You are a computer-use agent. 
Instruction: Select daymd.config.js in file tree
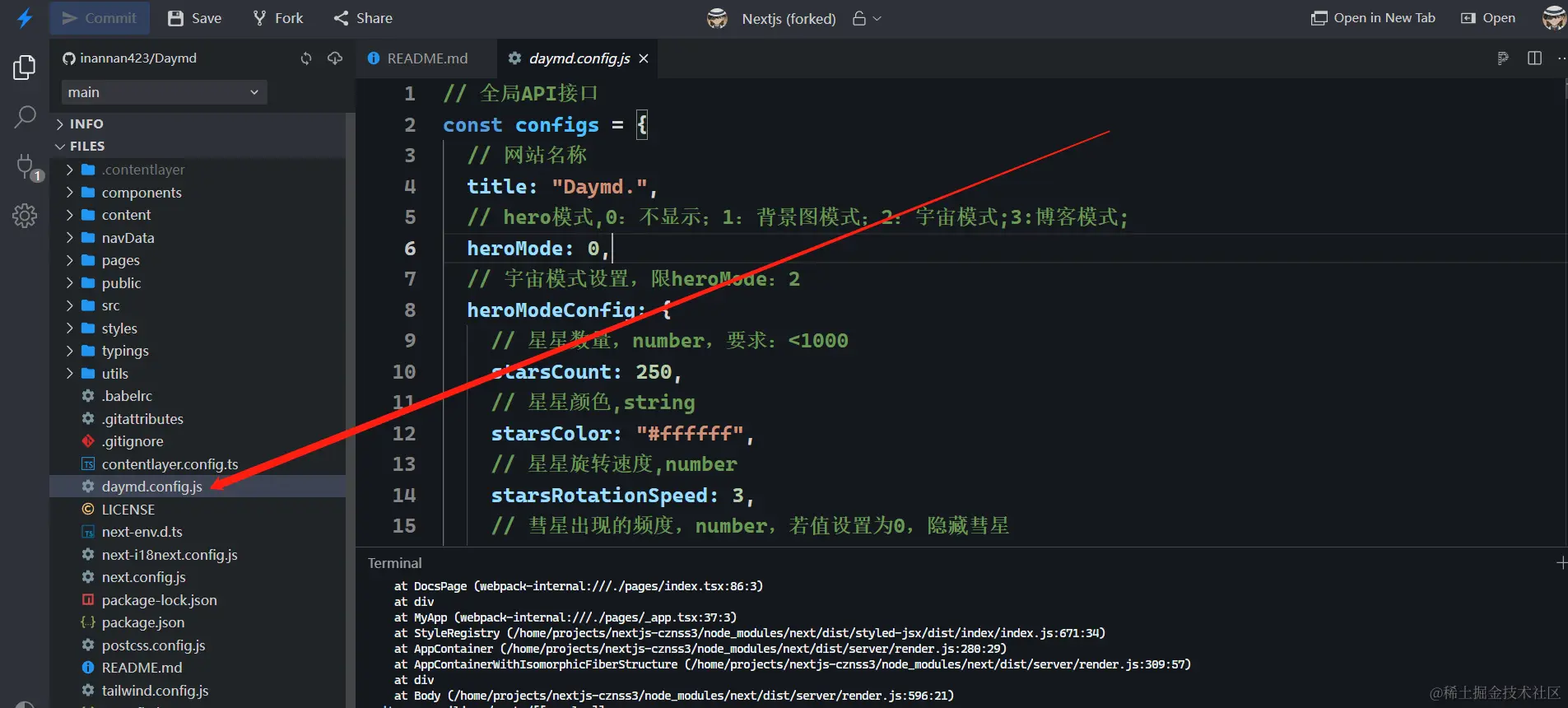[x=198, y=487]
